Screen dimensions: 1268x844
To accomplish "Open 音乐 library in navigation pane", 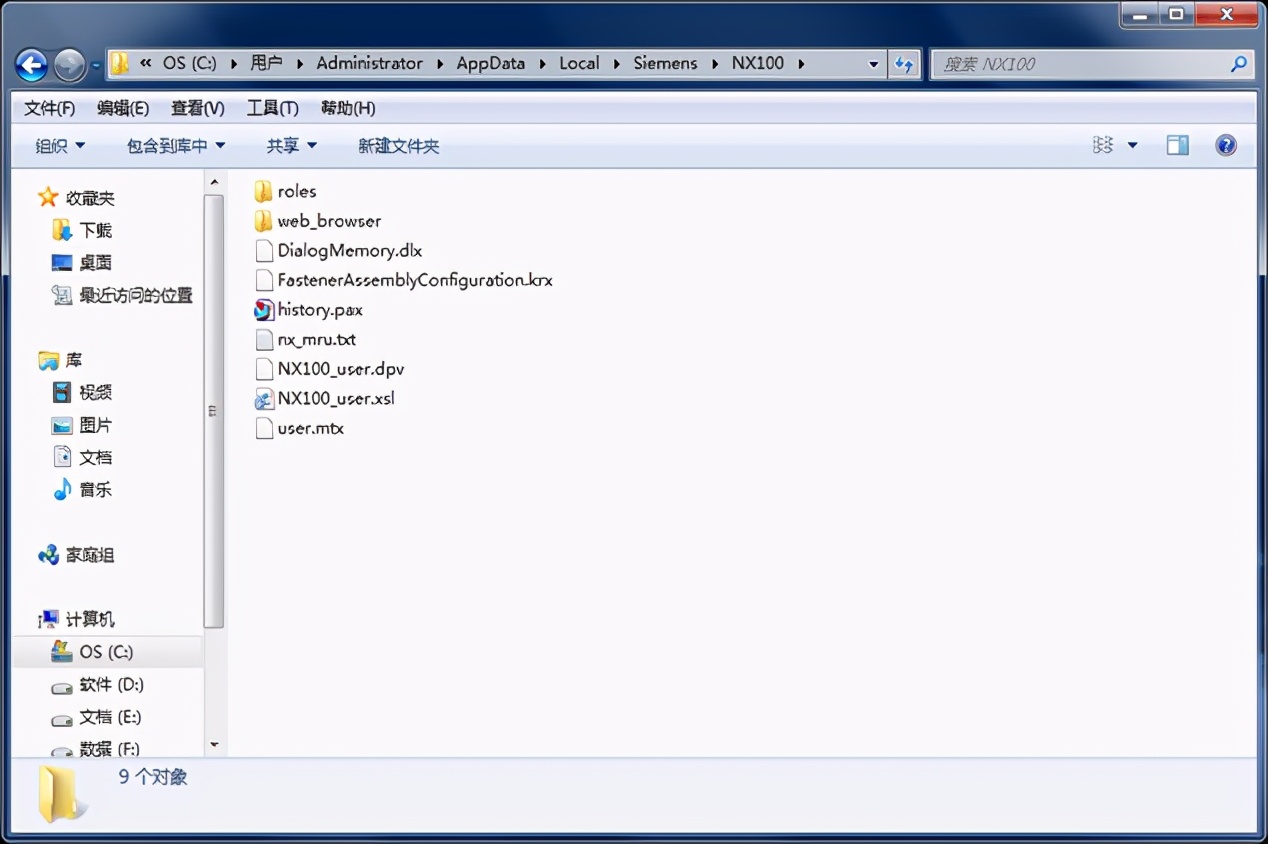I will (96, 490).
